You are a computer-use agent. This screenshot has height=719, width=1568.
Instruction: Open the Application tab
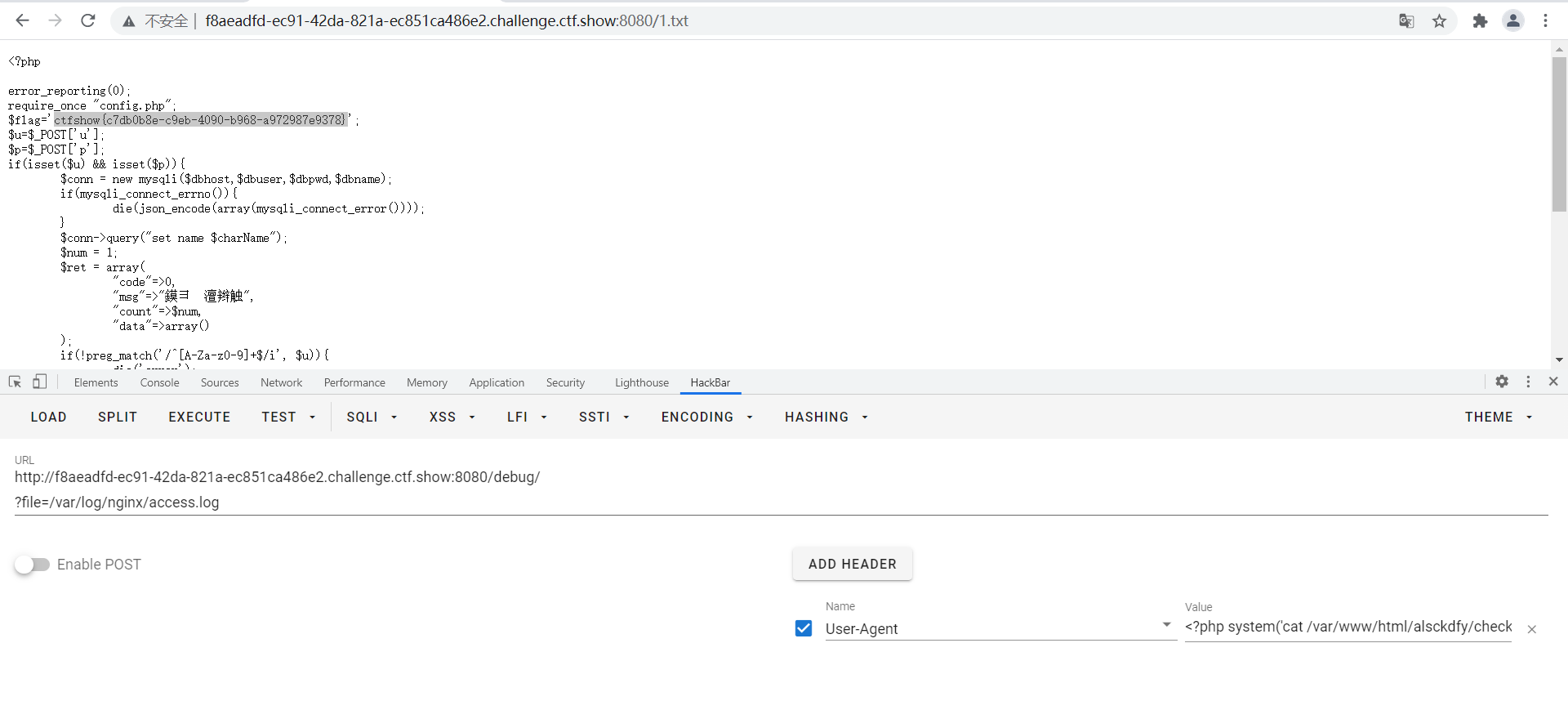click(x=497, y=382)
